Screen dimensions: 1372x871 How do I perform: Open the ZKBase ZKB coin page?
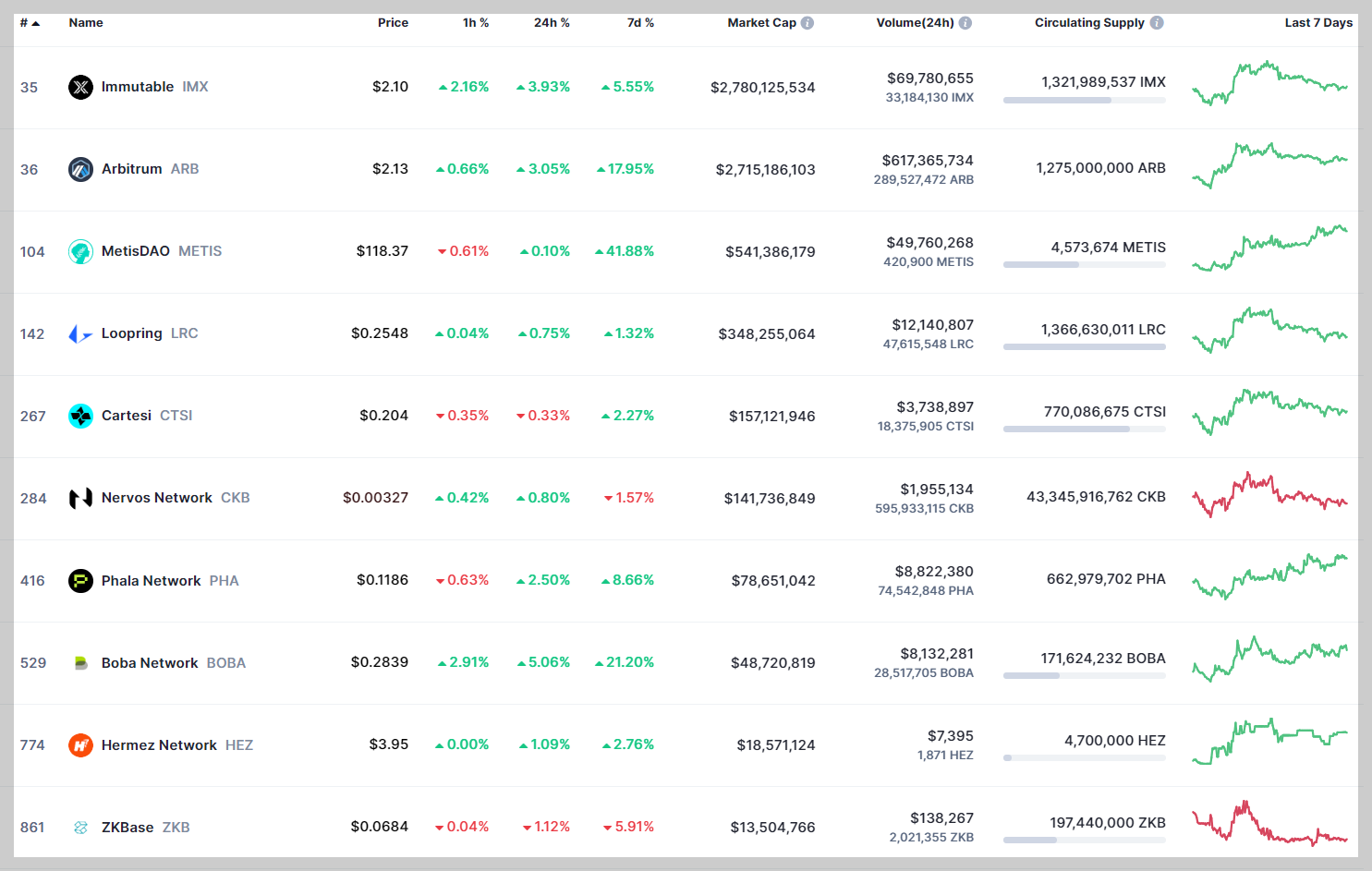point(145,827)
